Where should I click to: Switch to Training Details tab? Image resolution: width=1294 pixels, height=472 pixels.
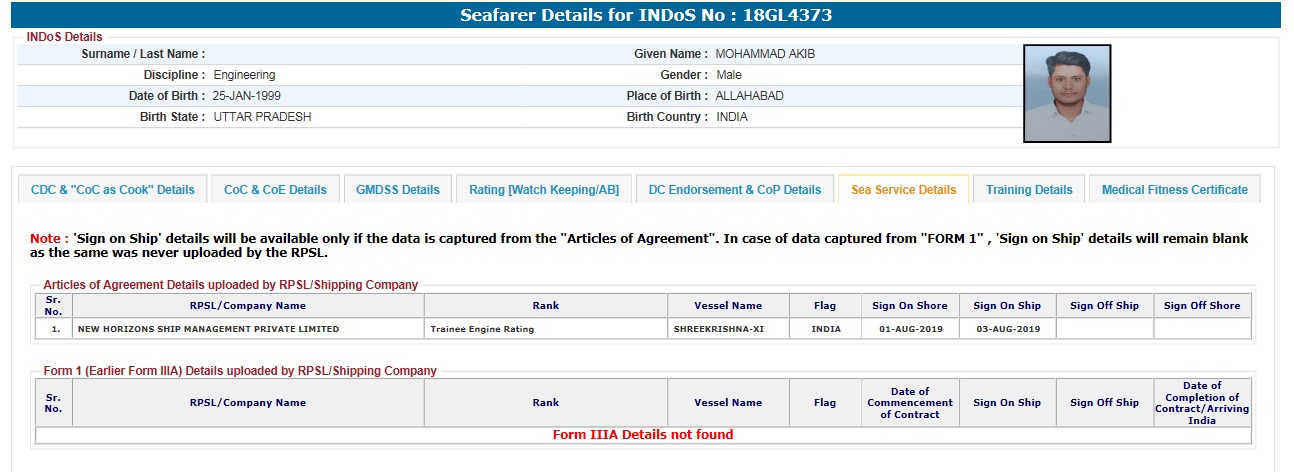coord(1029,190)
